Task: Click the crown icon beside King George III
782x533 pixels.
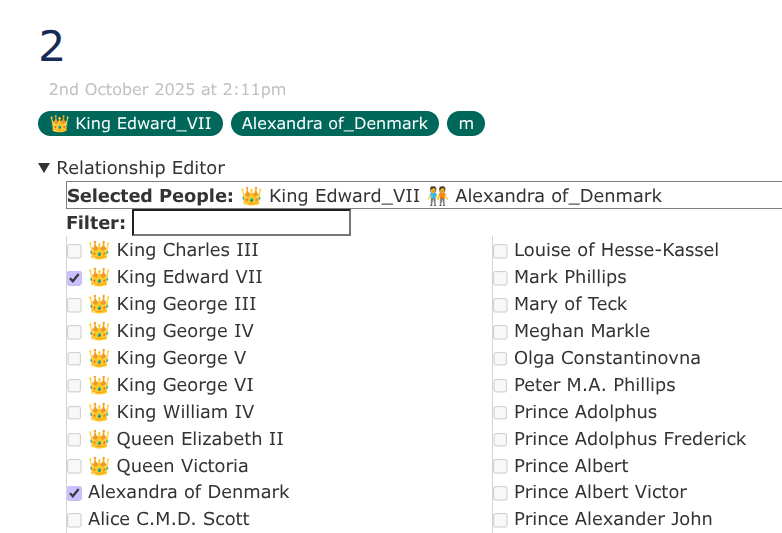Action: [98, 304]
